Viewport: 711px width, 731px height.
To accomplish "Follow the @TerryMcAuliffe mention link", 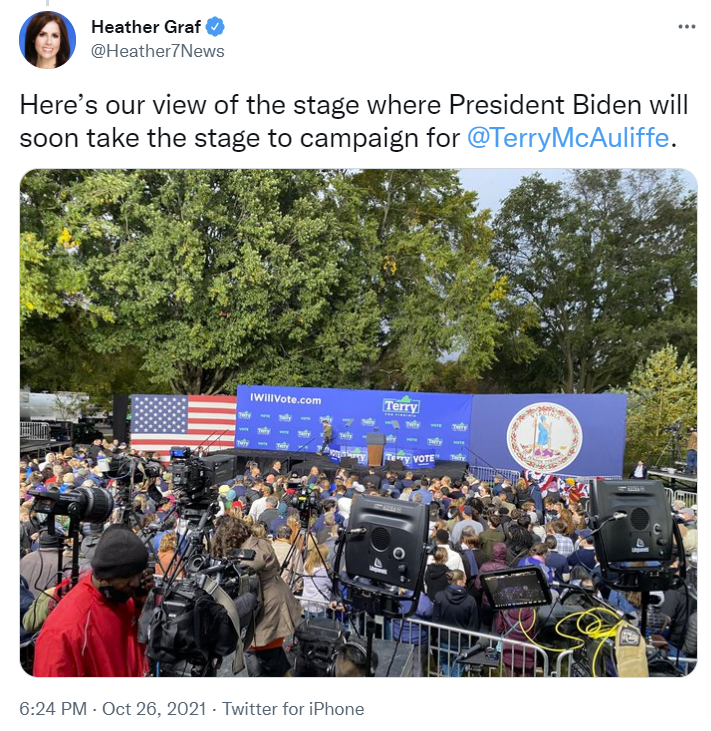I will pyautogui.click(x=568, y=138).
